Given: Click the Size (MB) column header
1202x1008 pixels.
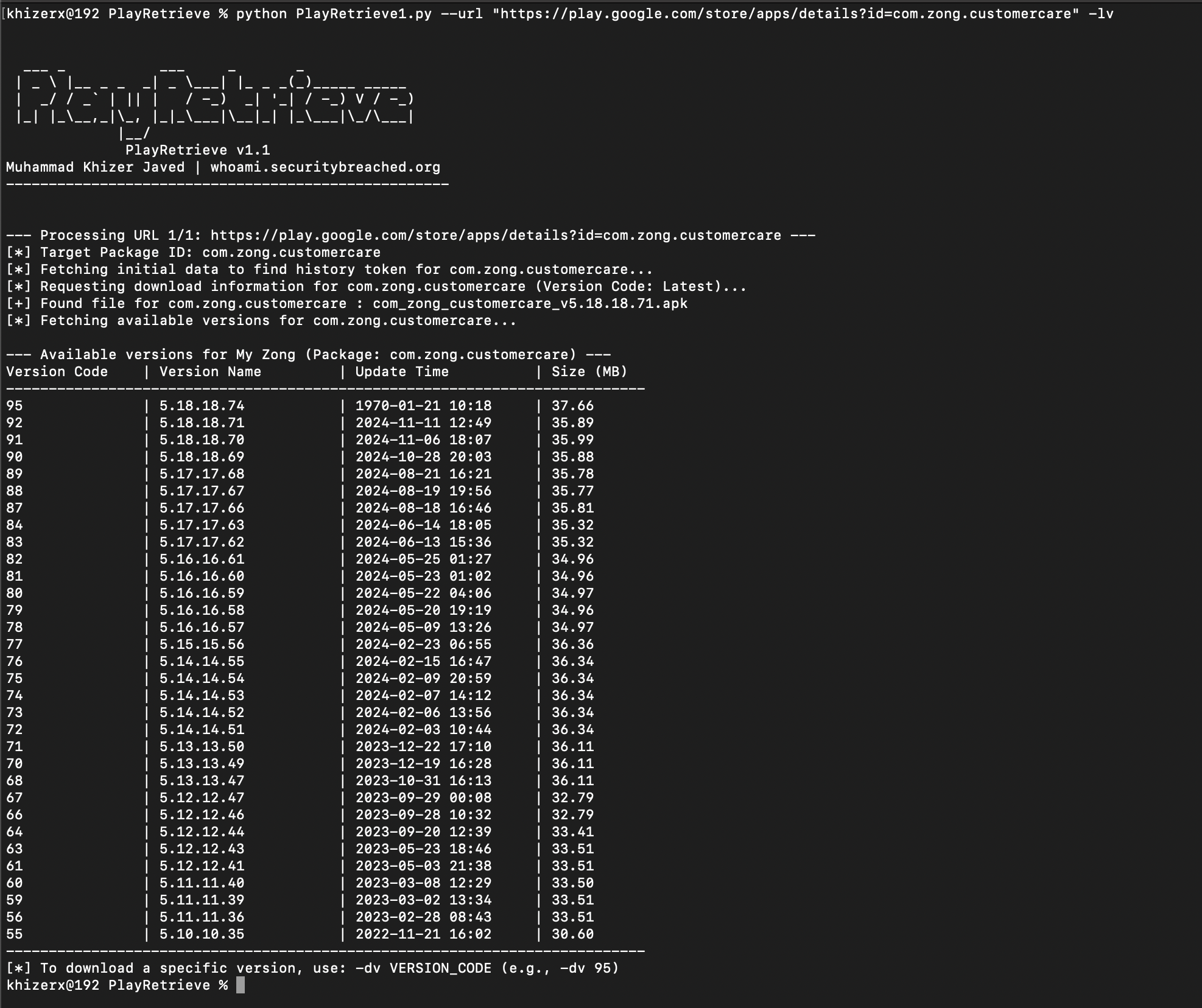Looking at the screenshot, I should tap(589, 372).
